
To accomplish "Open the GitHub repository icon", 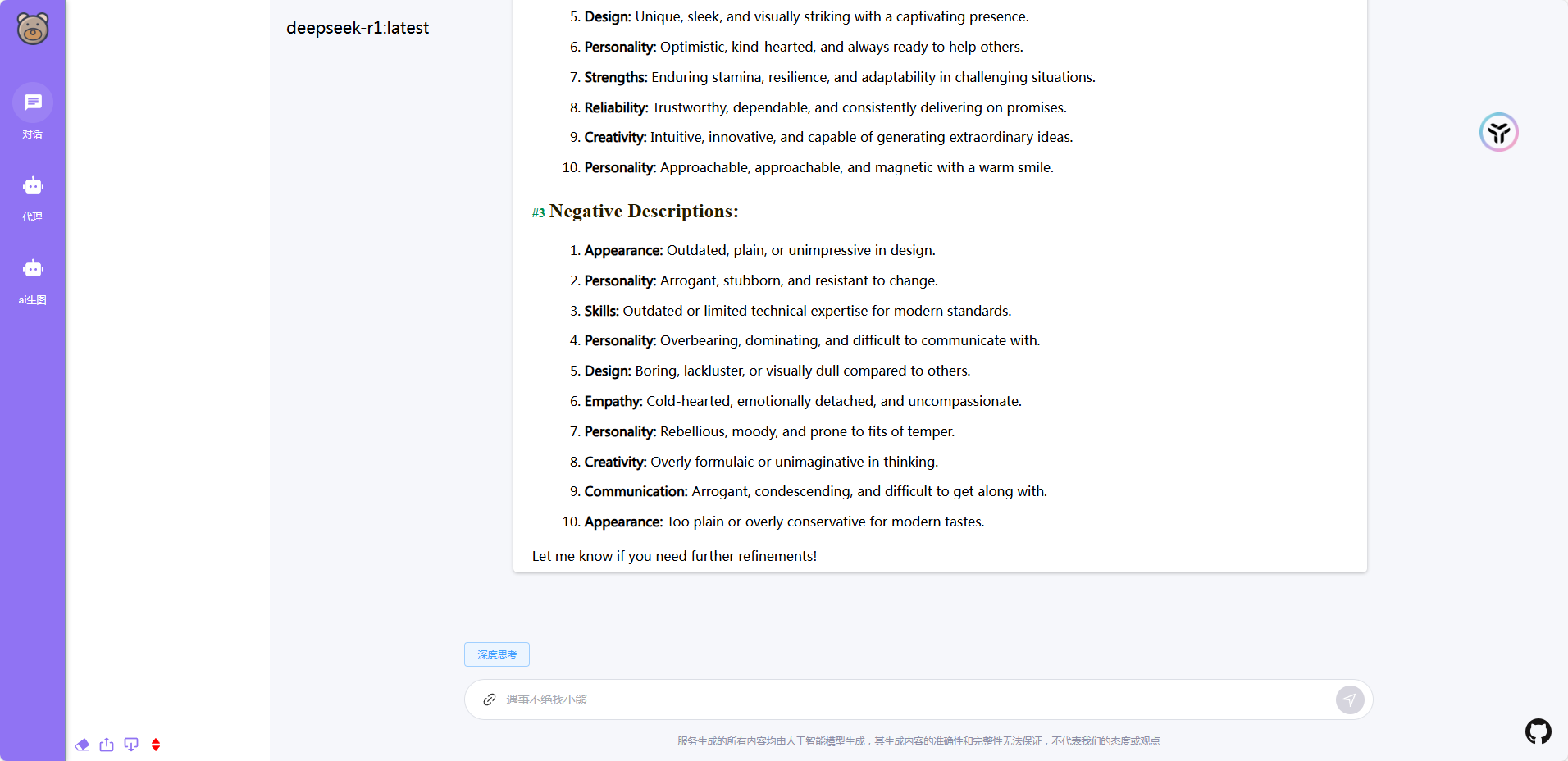I will (1538, 731).
